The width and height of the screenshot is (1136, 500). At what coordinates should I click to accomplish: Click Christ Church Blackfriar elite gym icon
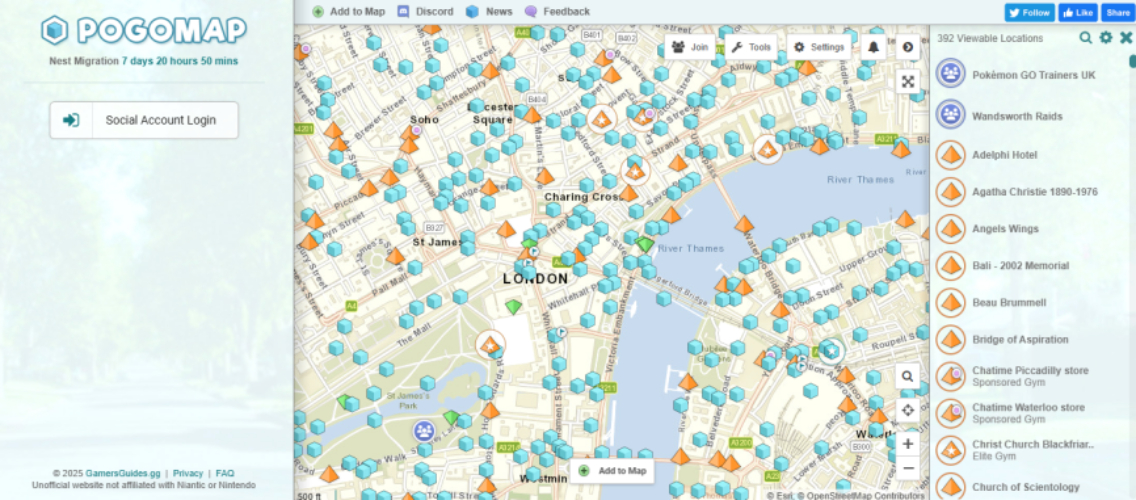coord(951,450)
